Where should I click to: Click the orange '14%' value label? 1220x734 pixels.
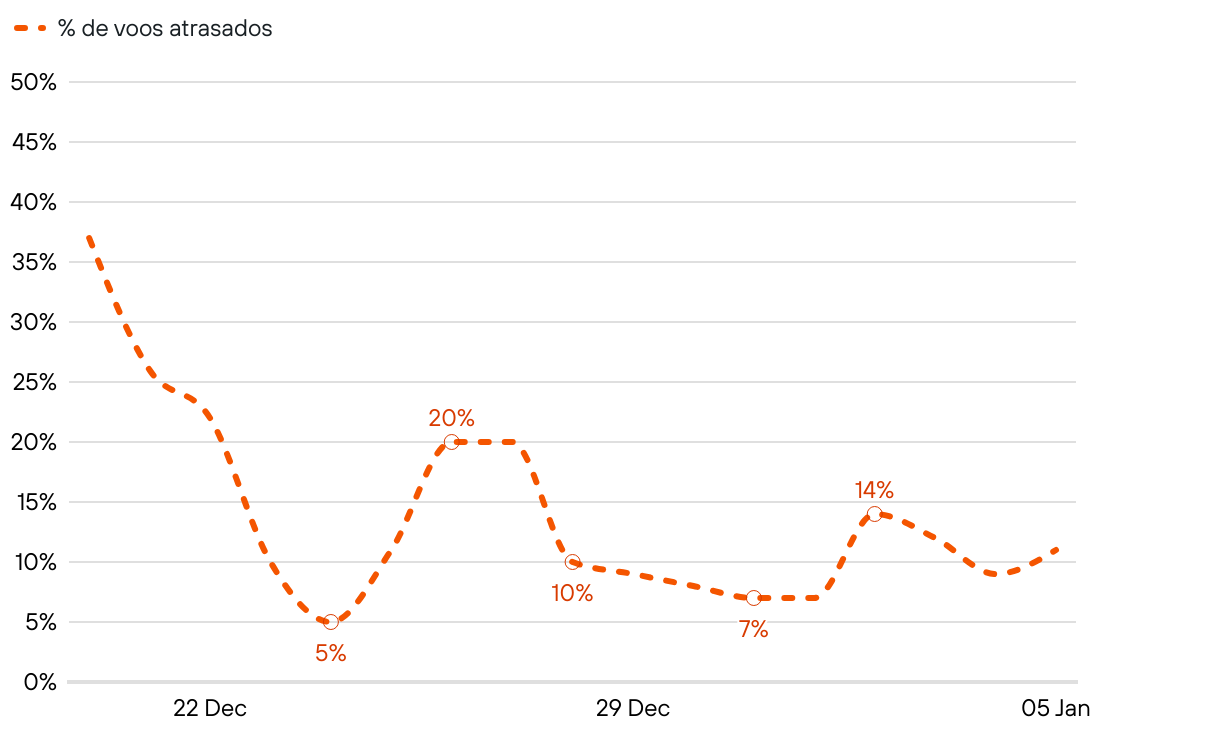(874, 490)
